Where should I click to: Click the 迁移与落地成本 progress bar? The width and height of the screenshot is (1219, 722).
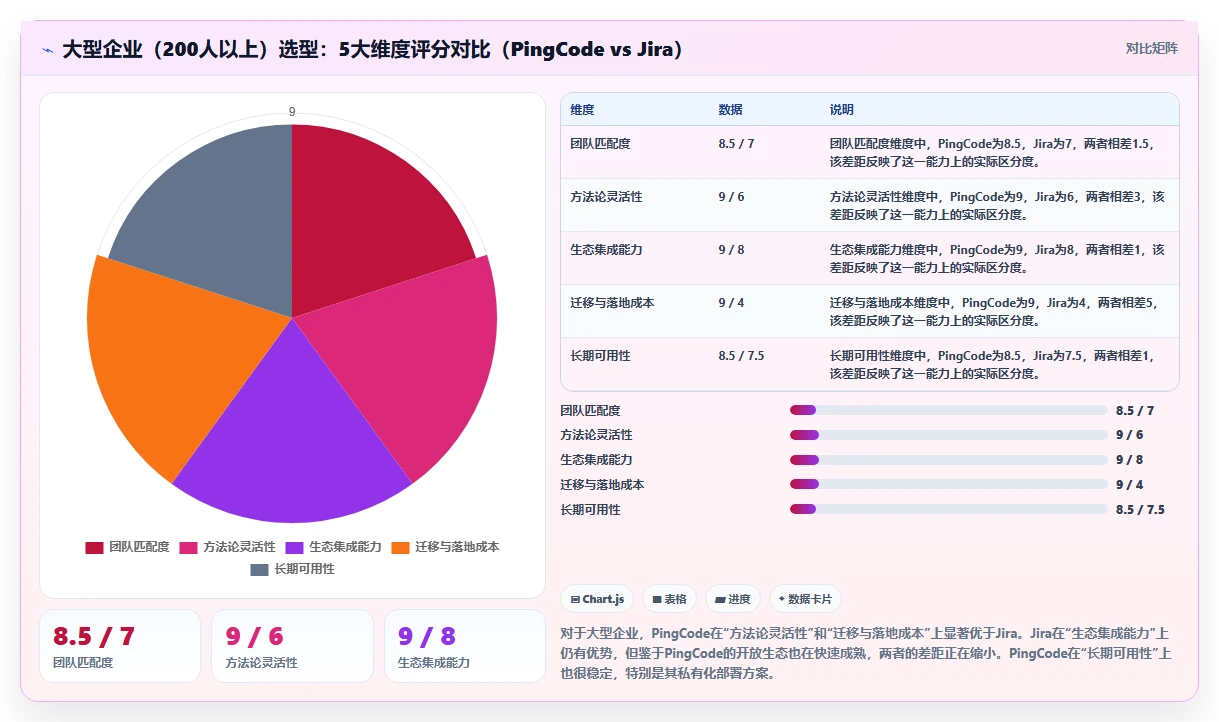[948, 485]
